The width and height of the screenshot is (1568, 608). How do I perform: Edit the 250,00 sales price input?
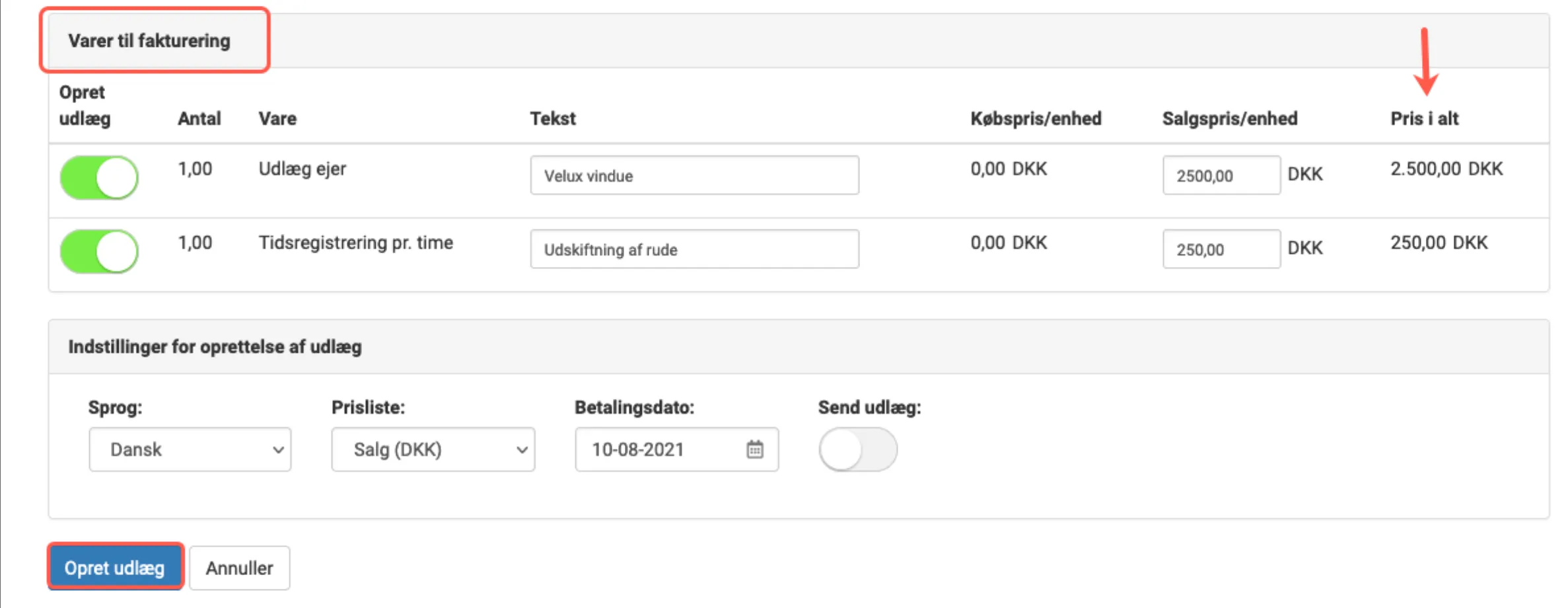[1221, 250]
